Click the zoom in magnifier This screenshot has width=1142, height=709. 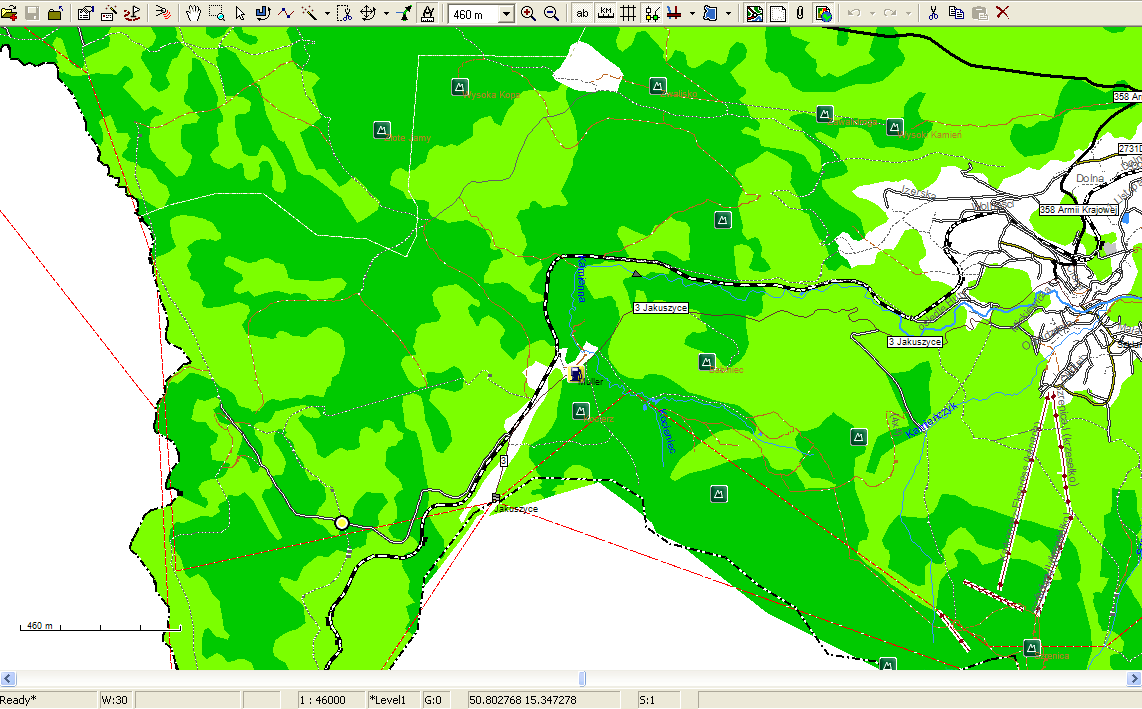tap(528, 13)
